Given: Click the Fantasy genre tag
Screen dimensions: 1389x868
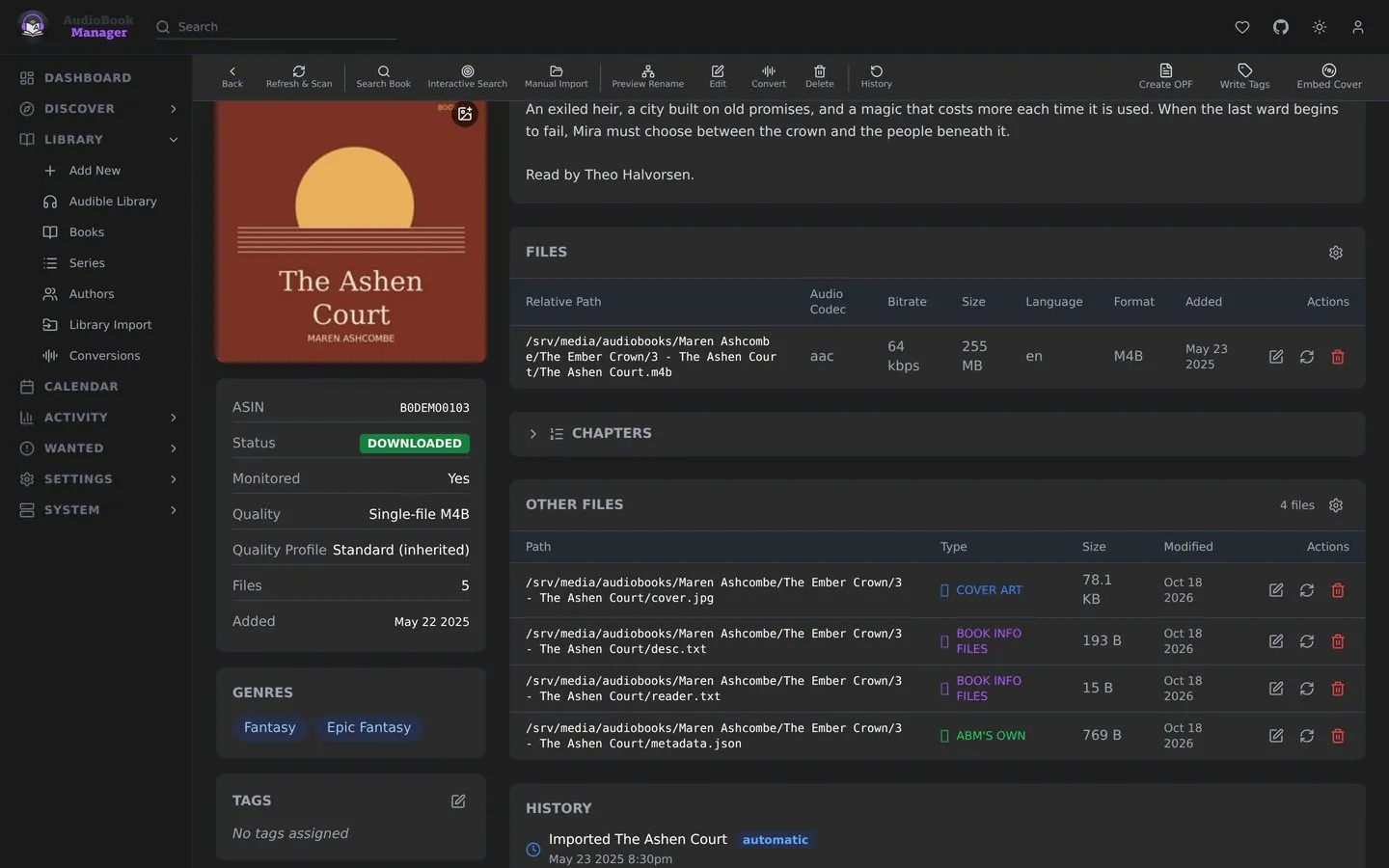Looking at the screenshot, I should tap(270, 727).
